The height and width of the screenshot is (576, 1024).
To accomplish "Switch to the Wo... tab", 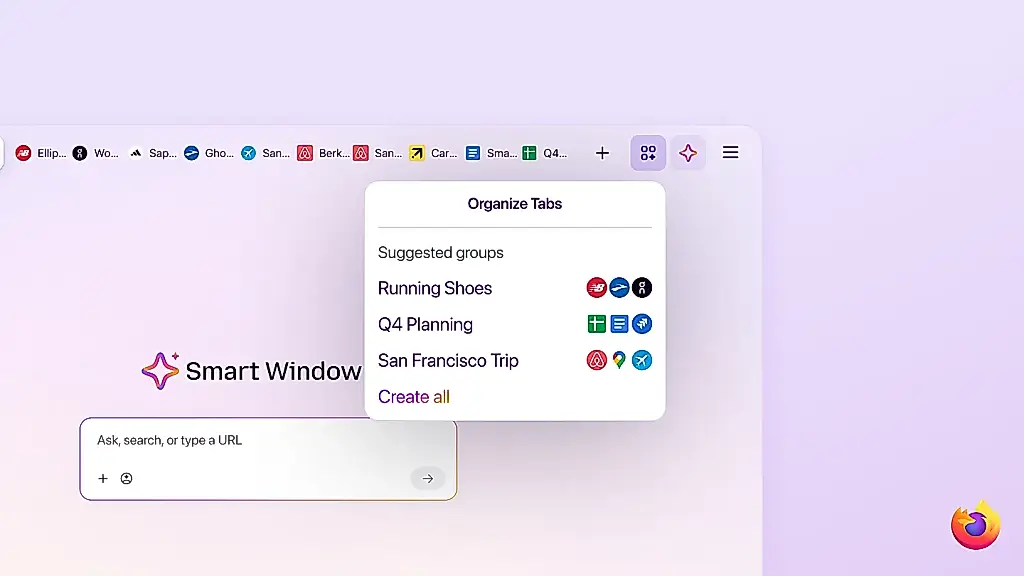I will click(x=96, y=153).
